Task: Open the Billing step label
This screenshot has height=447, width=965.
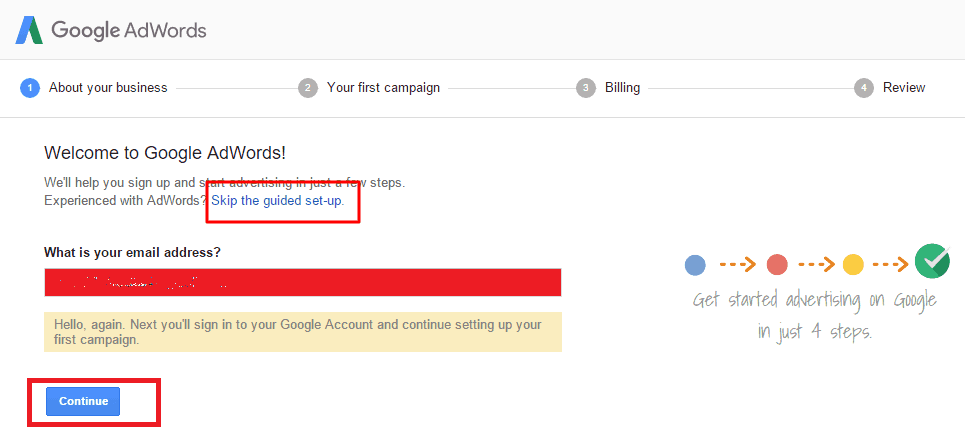Action: (x=622, y=88)
